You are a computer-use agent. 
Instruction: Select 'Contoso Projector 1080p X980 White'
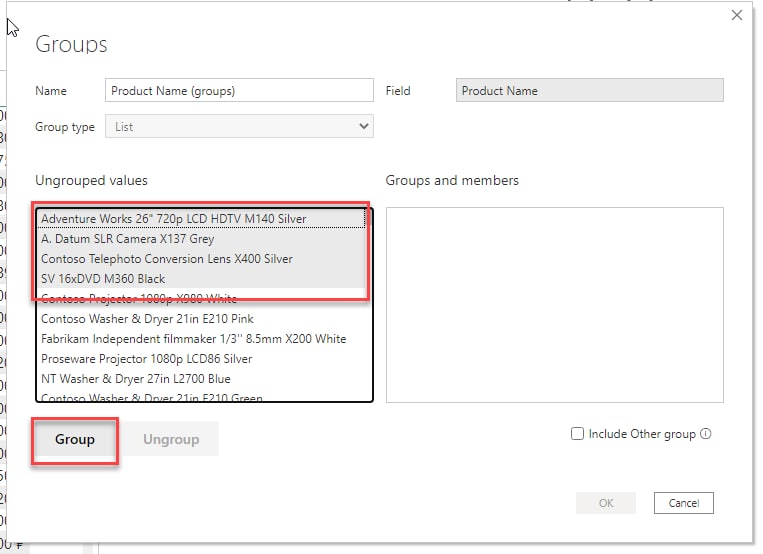coord(201,298)
